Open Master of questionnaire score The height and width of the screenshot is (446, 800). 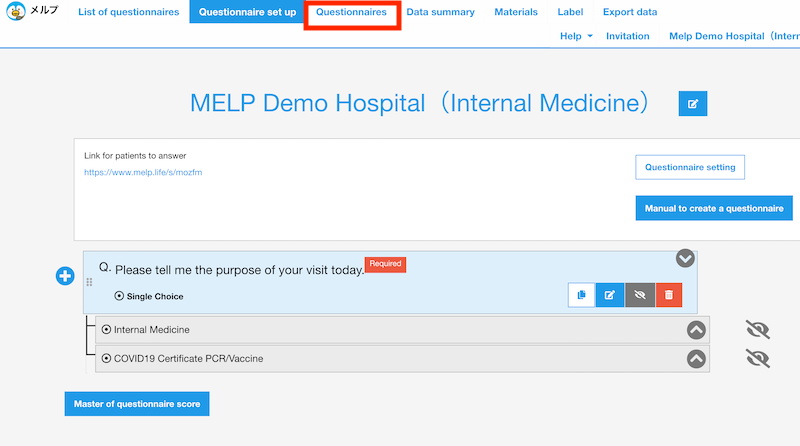(137, 404)
